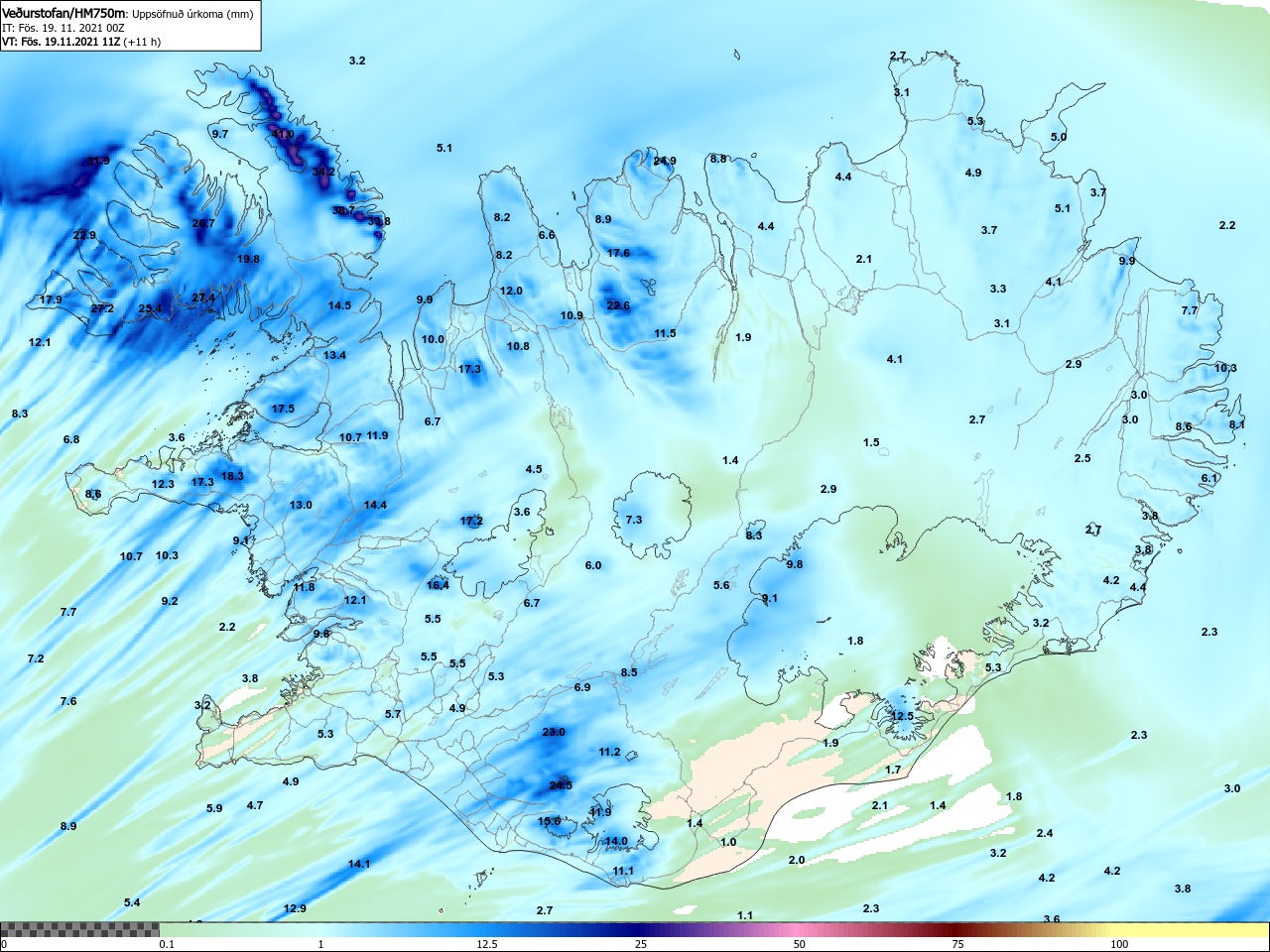Viewport: 1270px width, 952px height.
Task: Click the 75 mark on the color scale
Action: [957, 945]
